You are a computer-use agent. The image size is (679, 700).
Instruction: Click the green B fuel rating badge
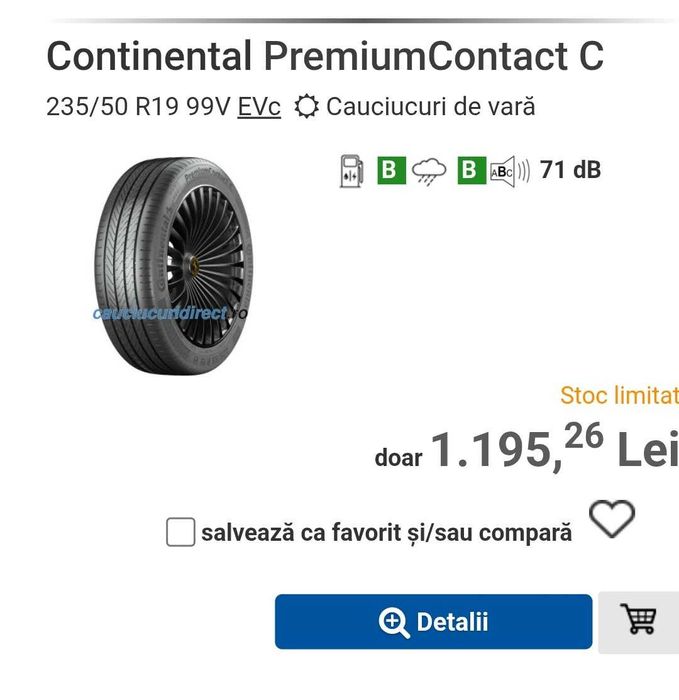[x=391, y=170]
